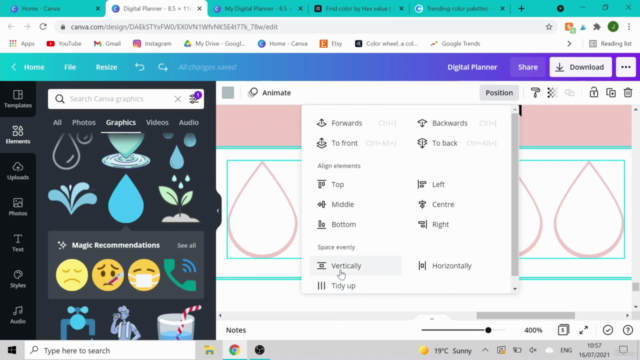Open the more options three dots button

coord(626,67)
